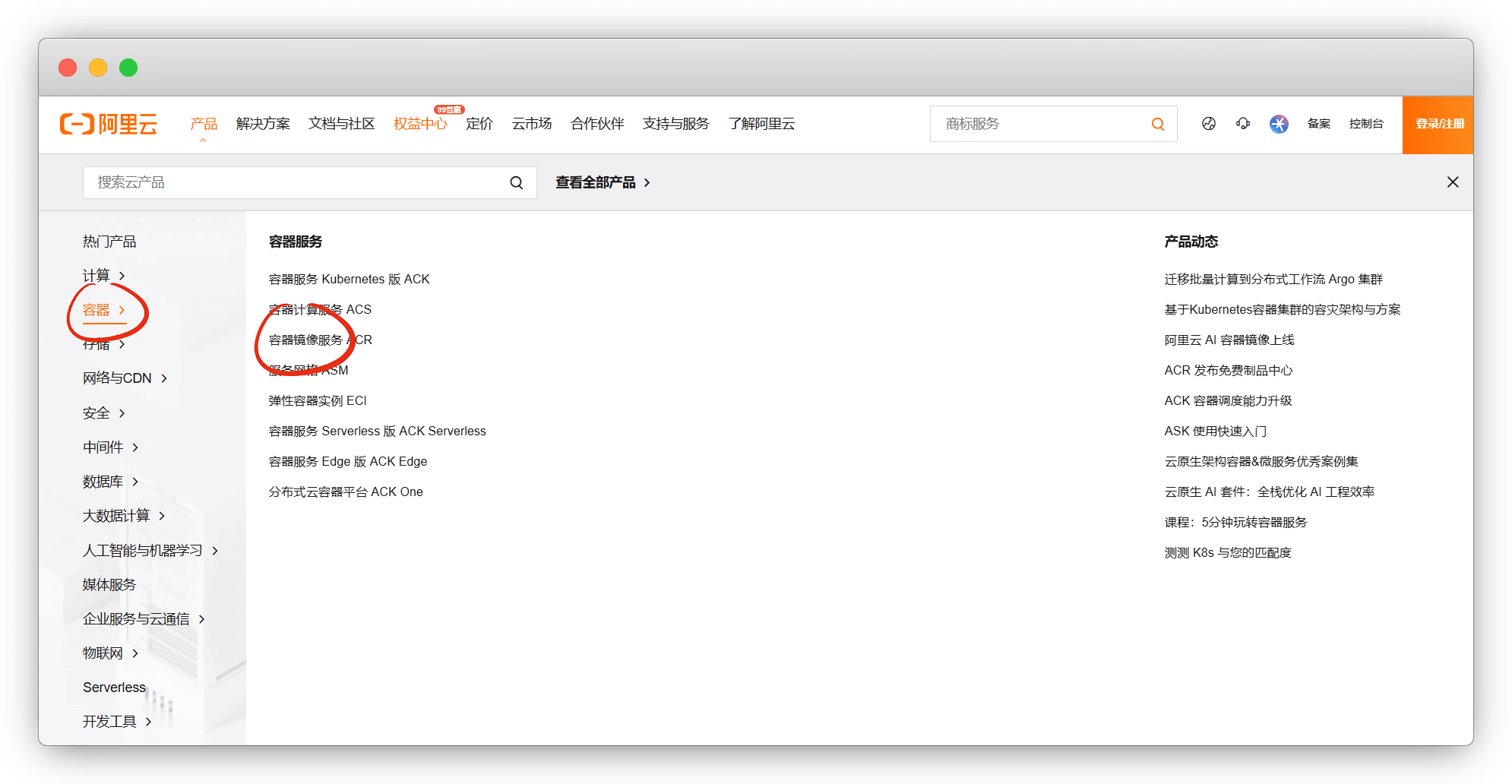Click the 容器服务 section heading
The image size is (1512, 784).
click(296, 242)
